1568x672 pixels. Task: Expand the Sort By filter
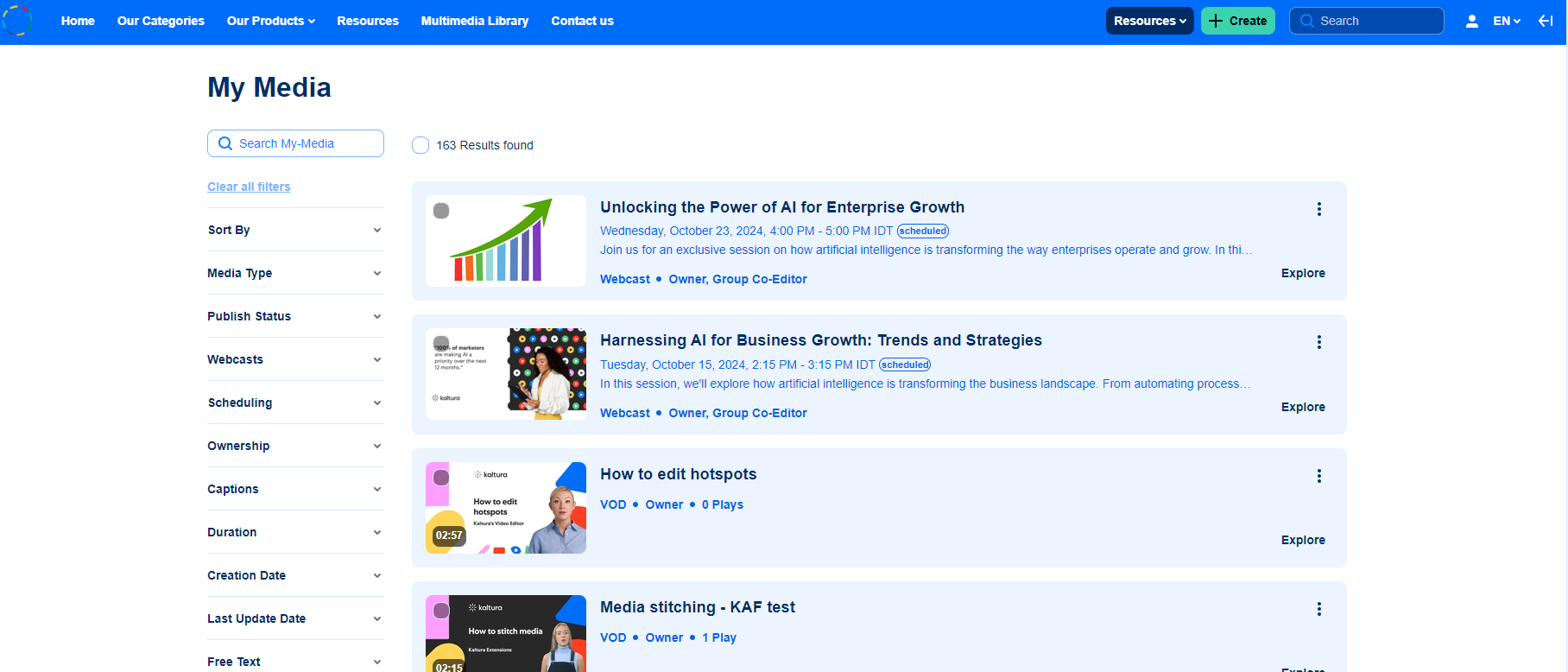[x=295, y=230]
